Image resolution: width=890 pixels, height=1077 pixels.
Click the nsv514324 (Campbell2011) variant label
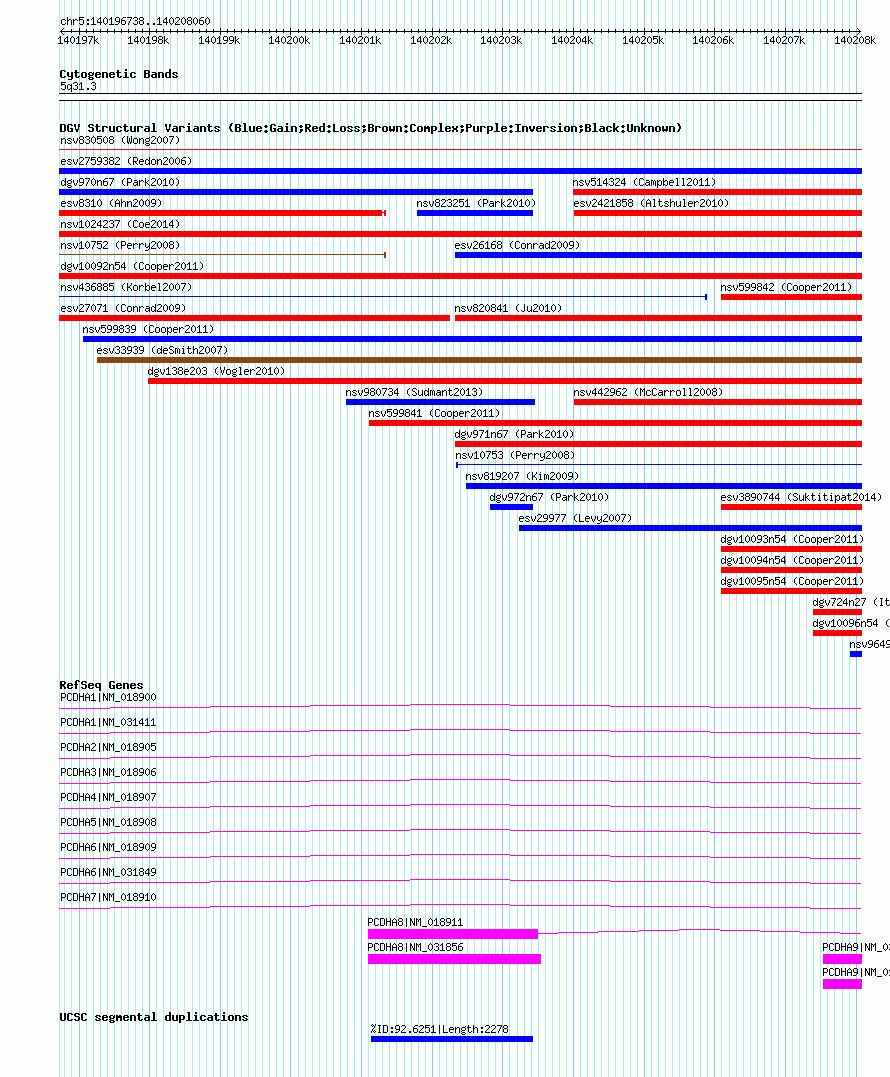(x=644, y=182)
